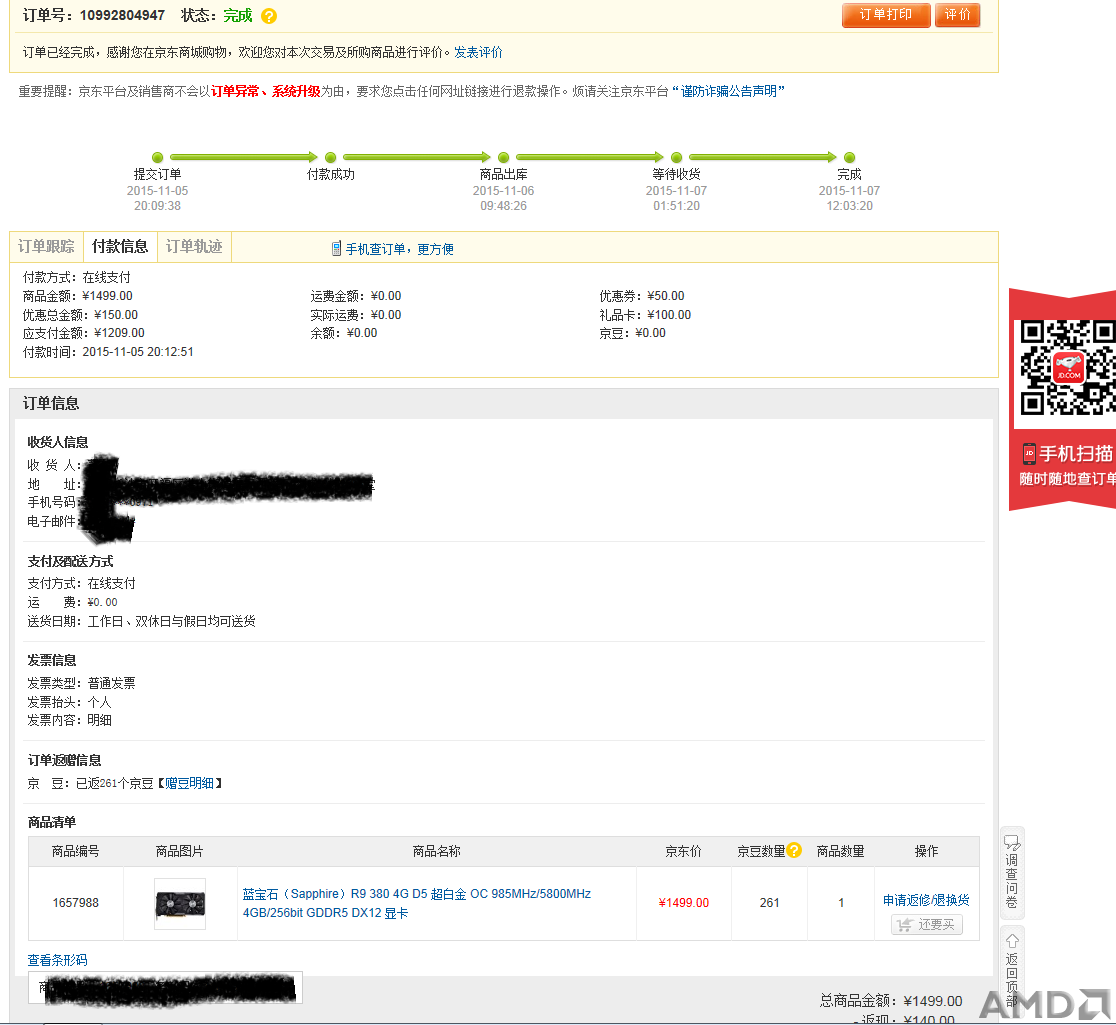The height and width of the screenshot is (1025, 1116).
Task: Click the 京豆数量 value 261 cell
Action: tap(769, 903)
